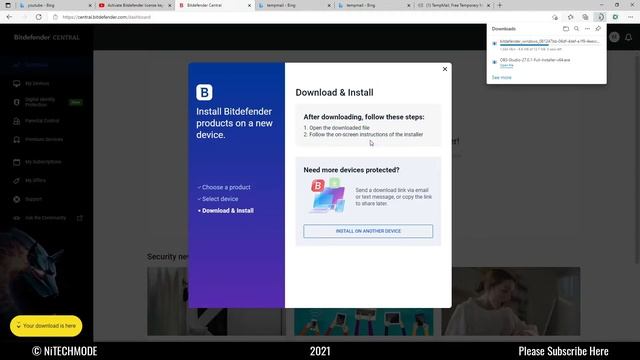Click the Bitdefender Central logo
Screen dimensions: 640x360
click(x=47, y=37)
